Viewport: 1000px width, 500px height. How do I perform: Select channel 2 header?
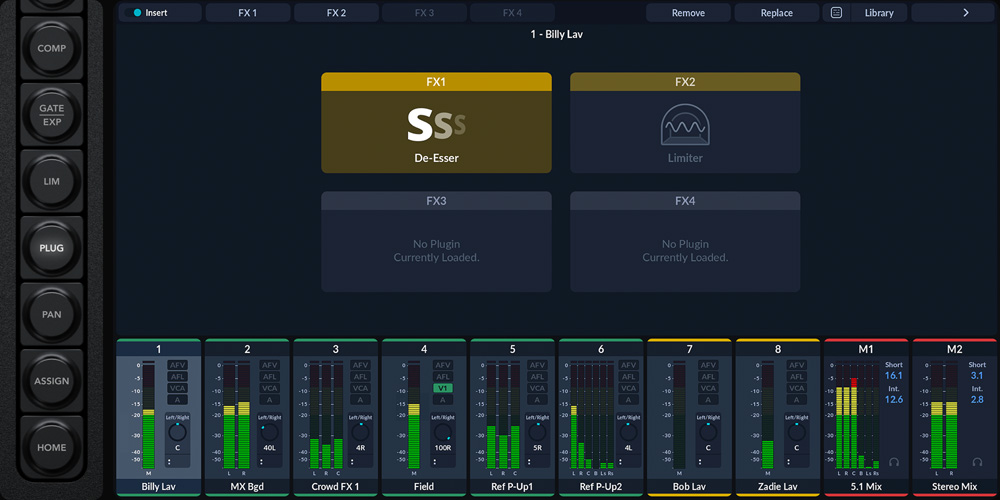point(247,349)
